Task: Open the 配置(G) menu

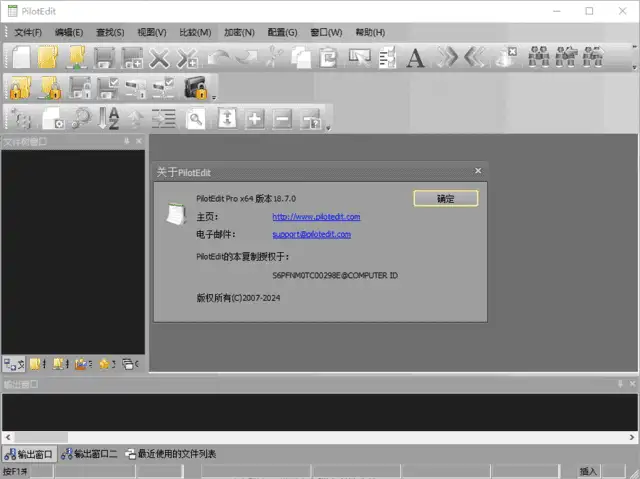Action: pos(282,33)
